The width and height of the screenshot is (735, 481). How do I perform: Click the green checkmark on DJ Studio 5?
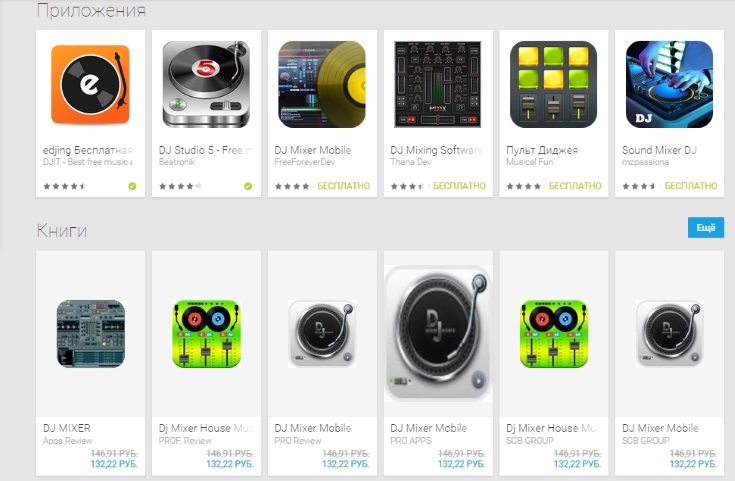coord(248,186)
